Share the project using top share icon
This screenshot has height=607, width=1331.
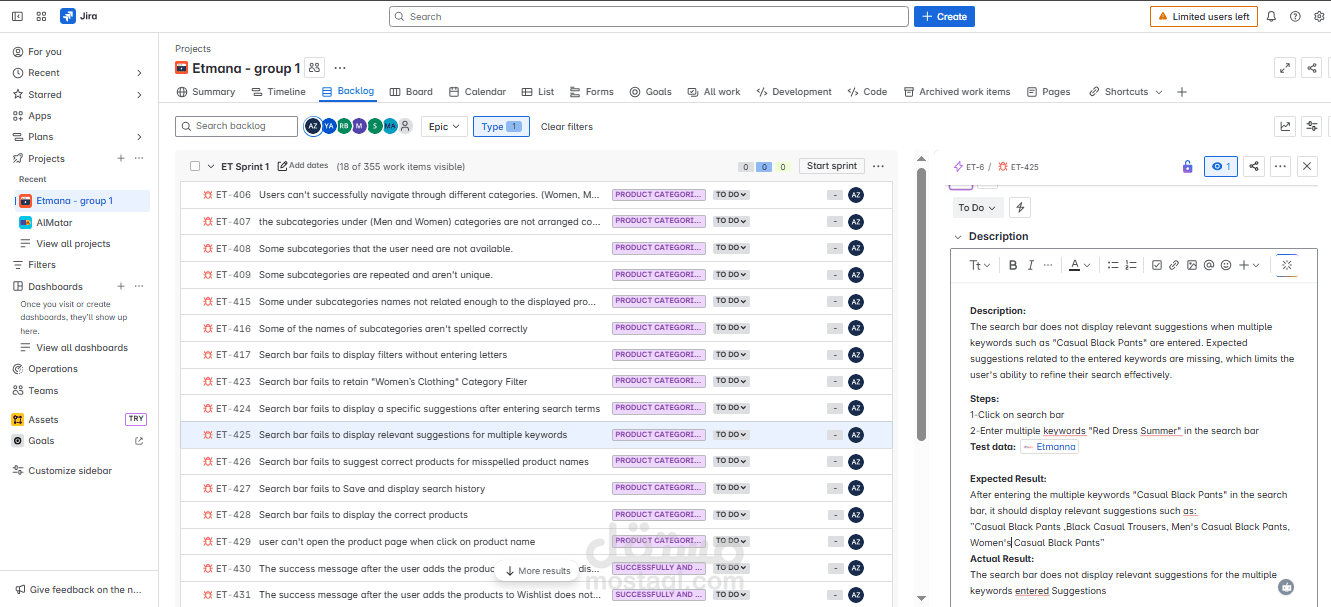tap(1312, 67)
